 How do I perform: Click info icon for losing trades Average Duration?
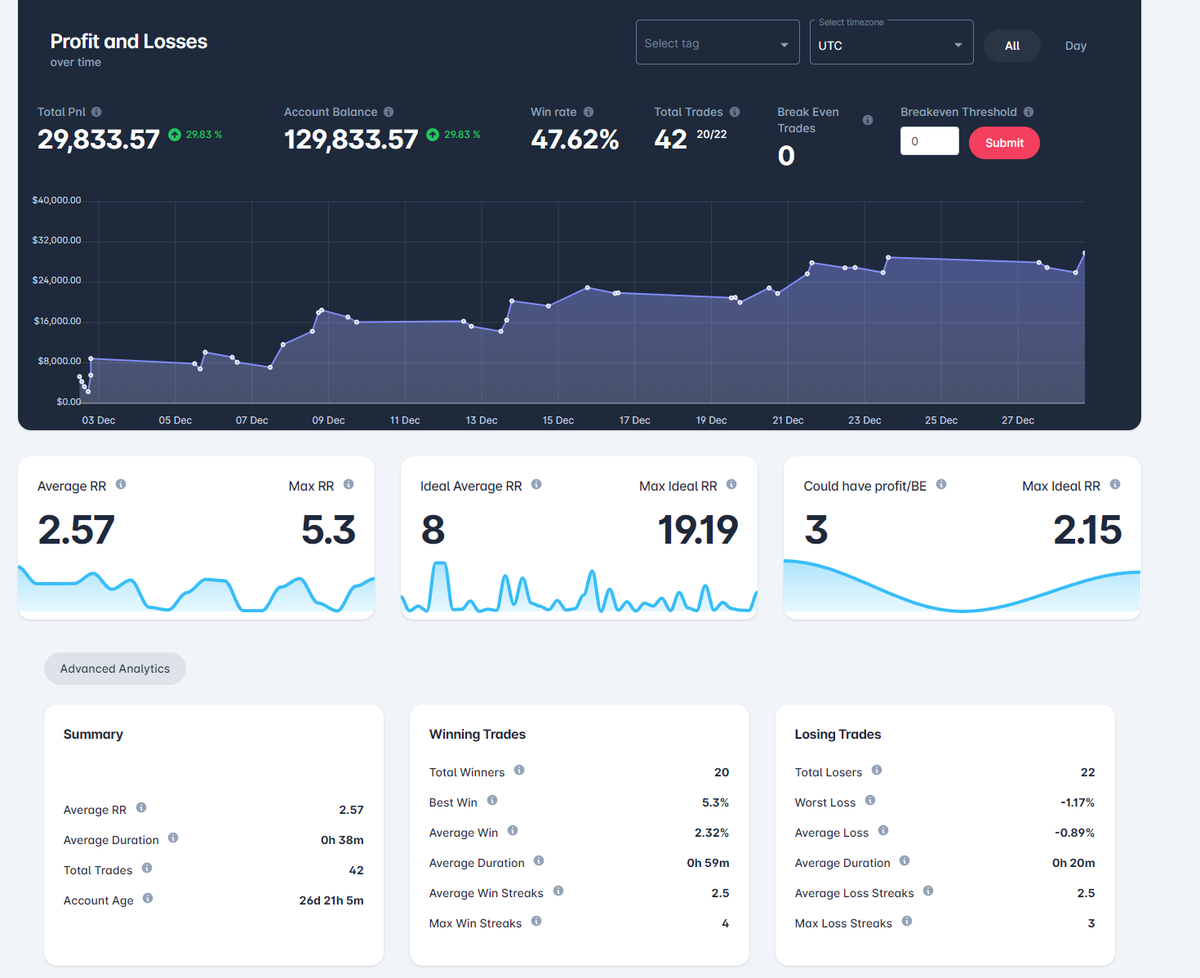pyautogui.click(x=904, y=861)
